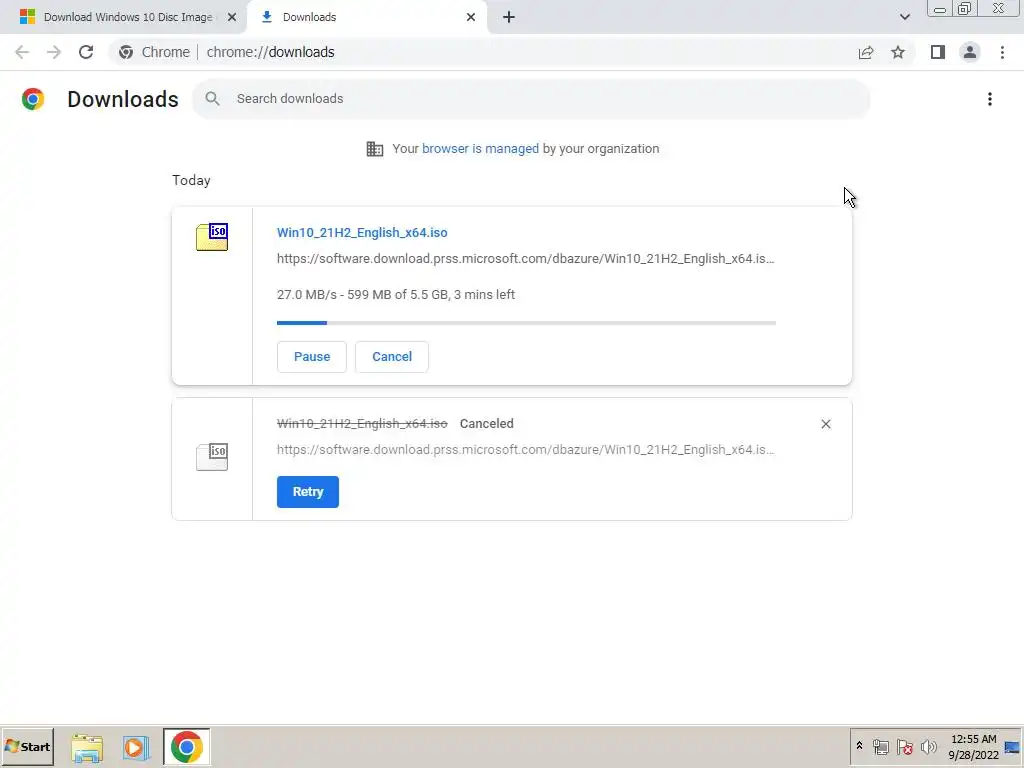
Task: Retry the canceled ISO download
Action: 308,492
